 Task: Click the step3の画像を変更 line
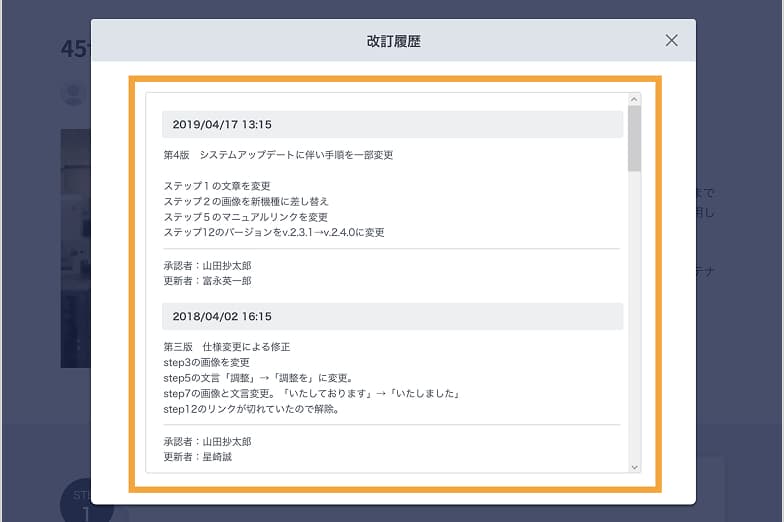click(206, 362)
